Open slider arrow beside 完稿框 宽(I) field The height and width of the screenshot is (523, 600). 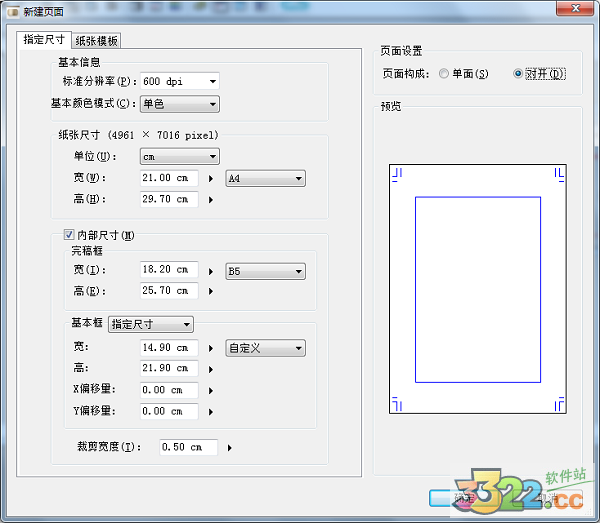(211, 272)
